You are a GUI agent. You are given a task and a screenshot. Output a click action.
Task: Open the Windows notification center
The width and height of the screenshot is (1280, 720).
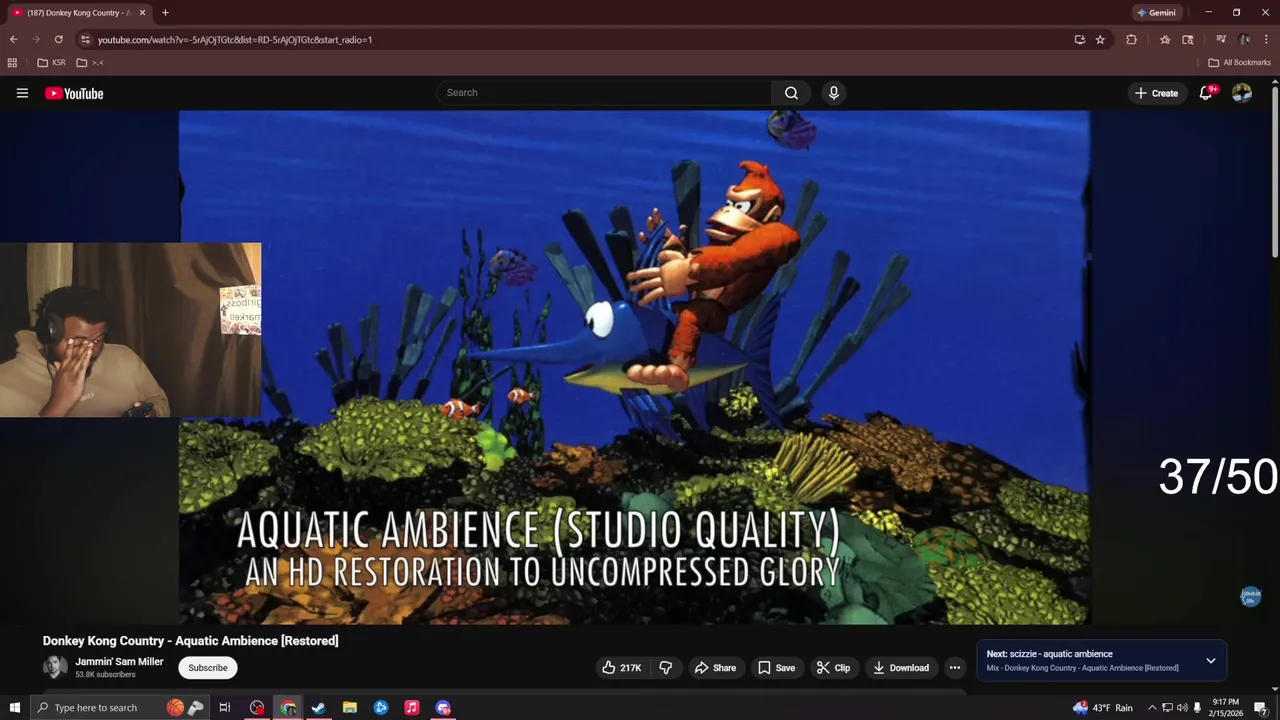pyautogui.click(x=1261, y=708)
